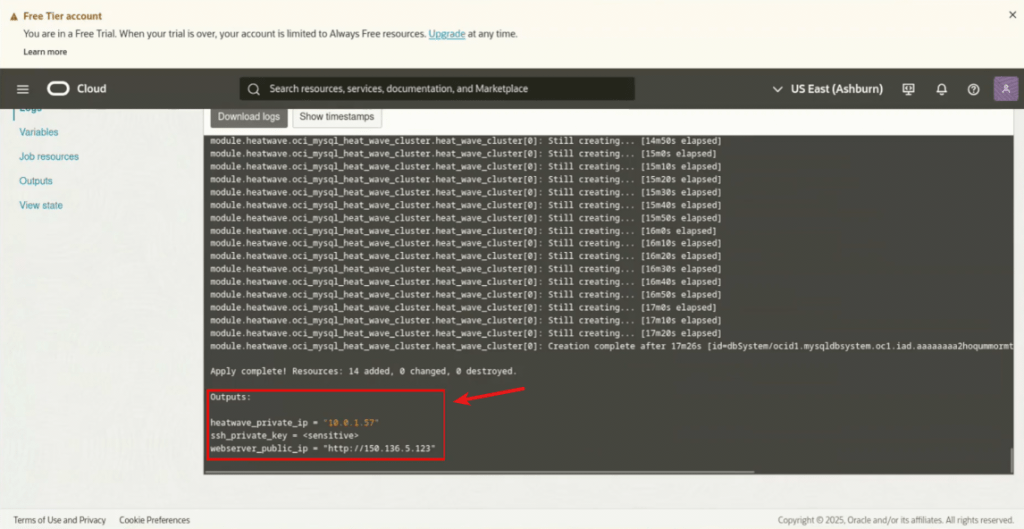
Task: Click the "Free Tier account" heading
Action: click(63, 16)
